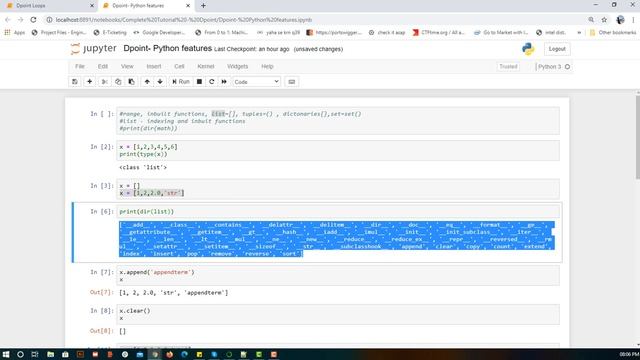
Task: Open the Edit menu
Action: point(102,66)
